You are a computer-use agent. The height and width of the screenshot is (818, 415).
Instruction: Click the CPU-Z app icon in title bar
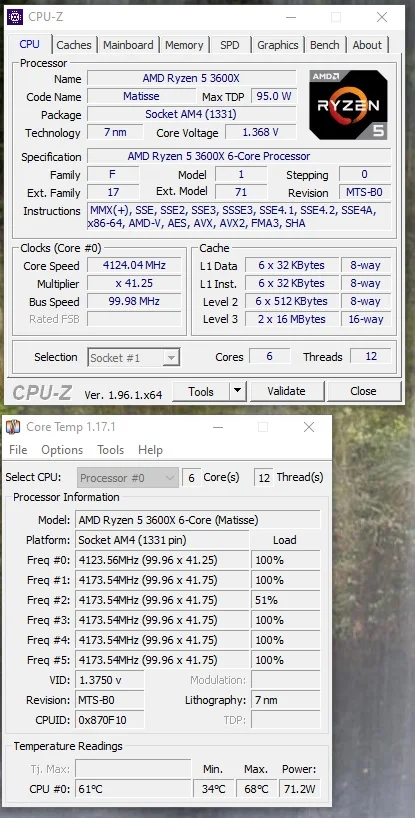pos(15,17)
